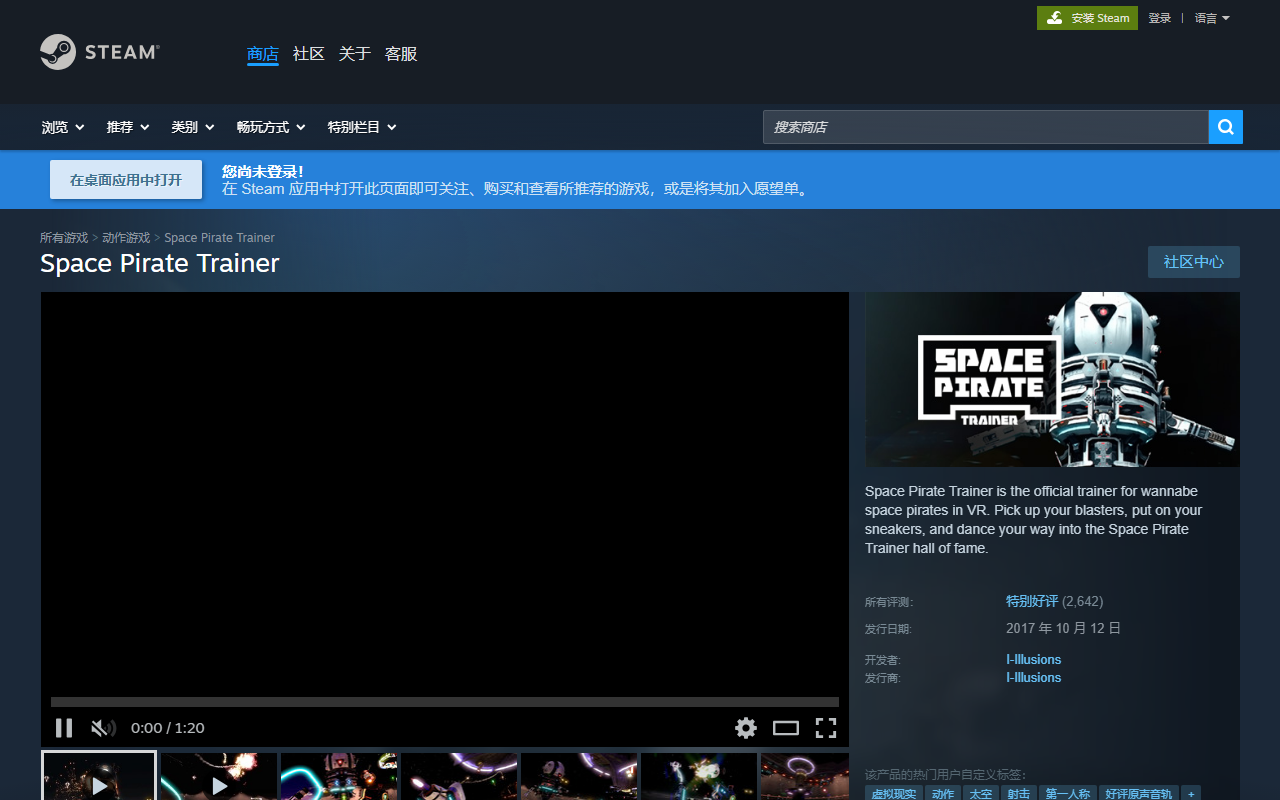
Task: Open video settings gear icon
Action: pos(746,728)
